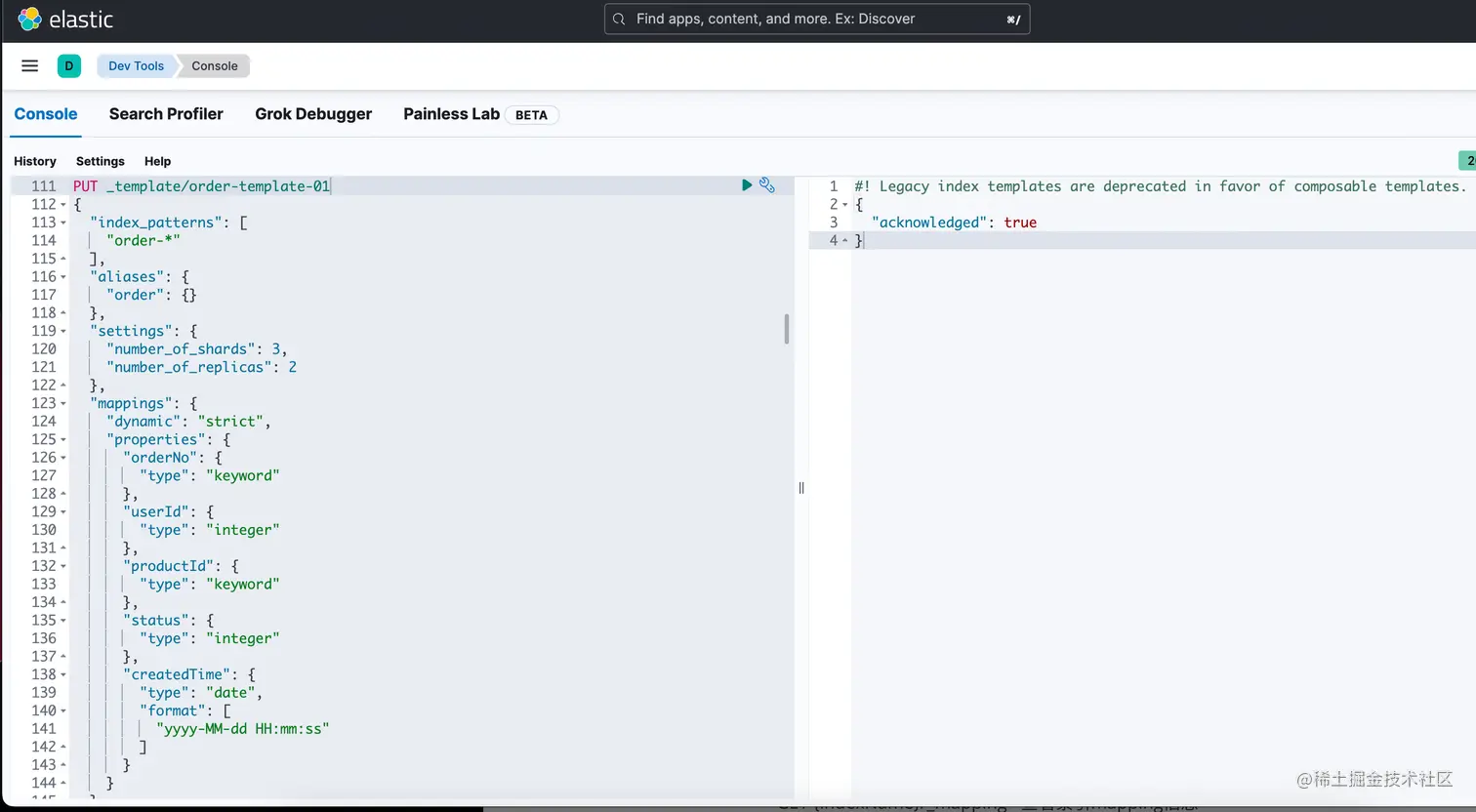Click the magnifier icon in search bar

pos(619,20)
